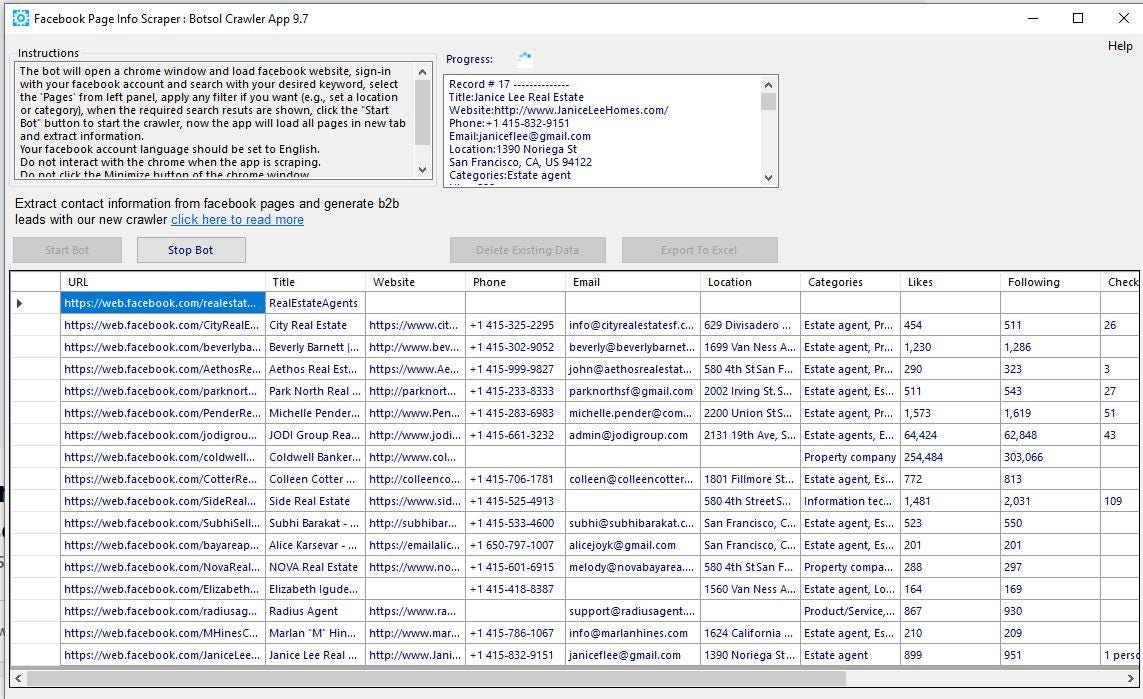
Task: Sort by the Website column header
Action: pyautogui.click(x=416, y=282)
